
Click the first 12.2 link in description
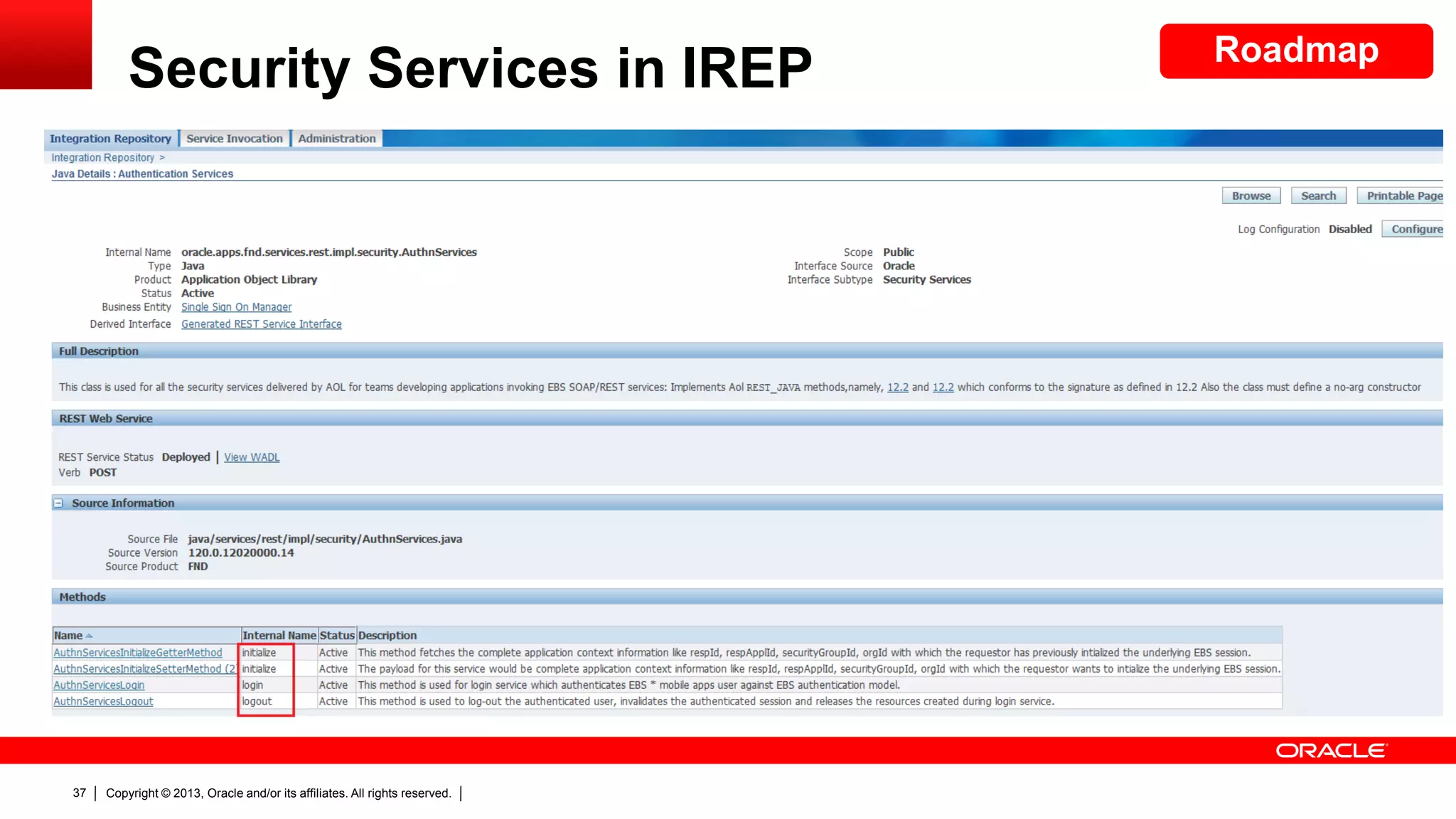[x=898, y=387]
